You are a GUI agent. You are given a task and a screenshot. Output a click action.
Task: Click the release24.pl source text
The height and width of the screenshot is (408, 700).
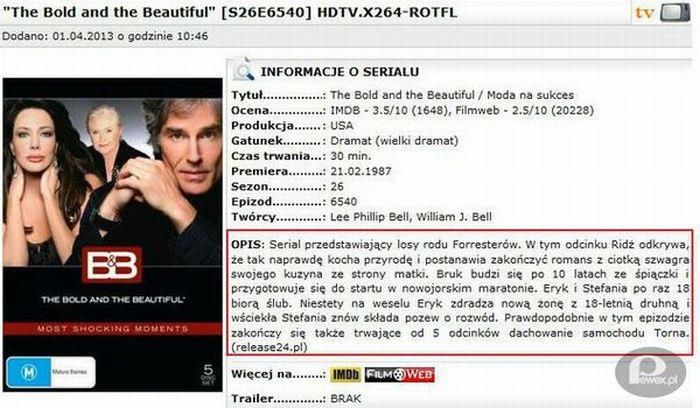[x=269, y=347]
